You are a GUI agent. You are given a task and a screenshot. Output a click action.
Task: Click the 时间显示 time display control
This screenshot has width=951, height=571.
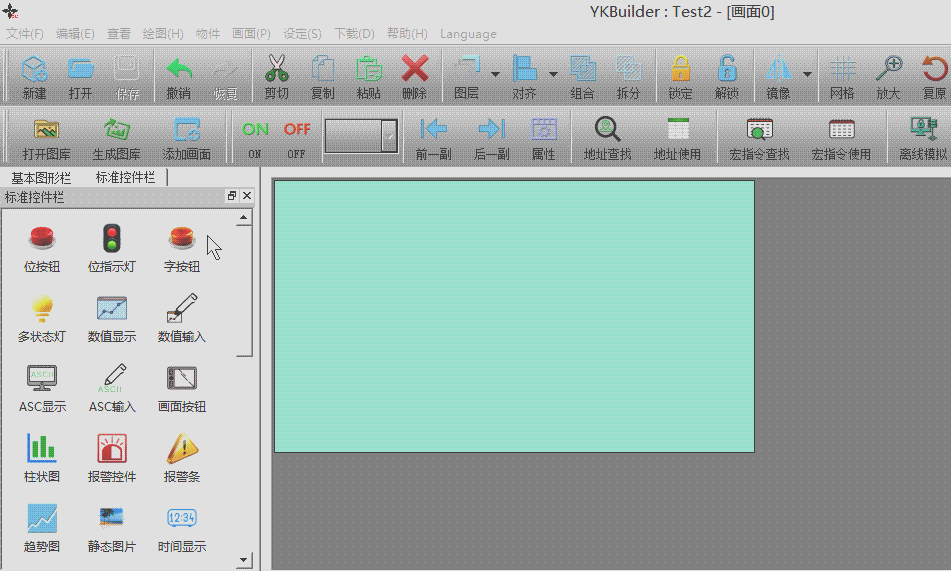click(x=182, y=528)
